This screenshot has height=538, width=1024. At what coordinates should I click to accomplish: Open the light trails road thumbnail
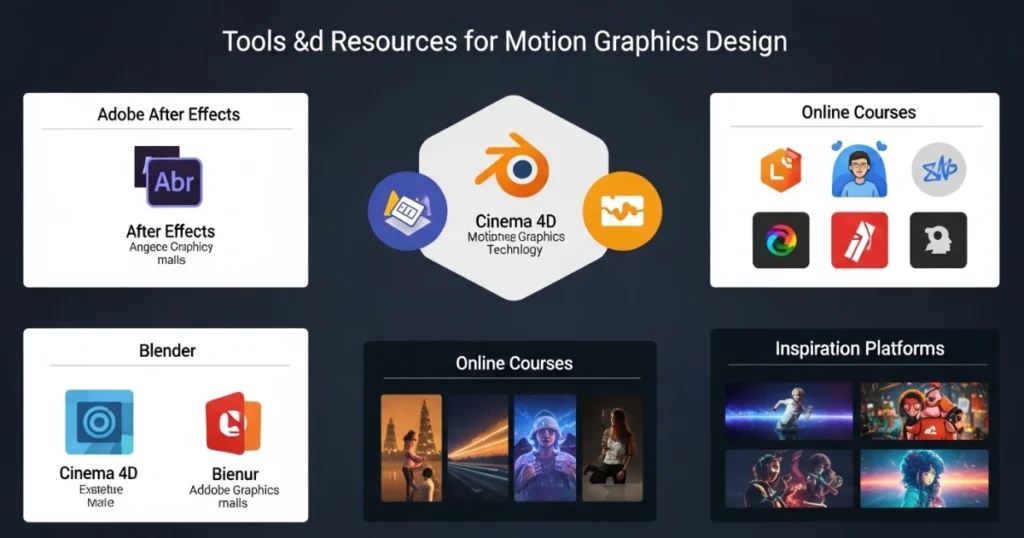478,448
